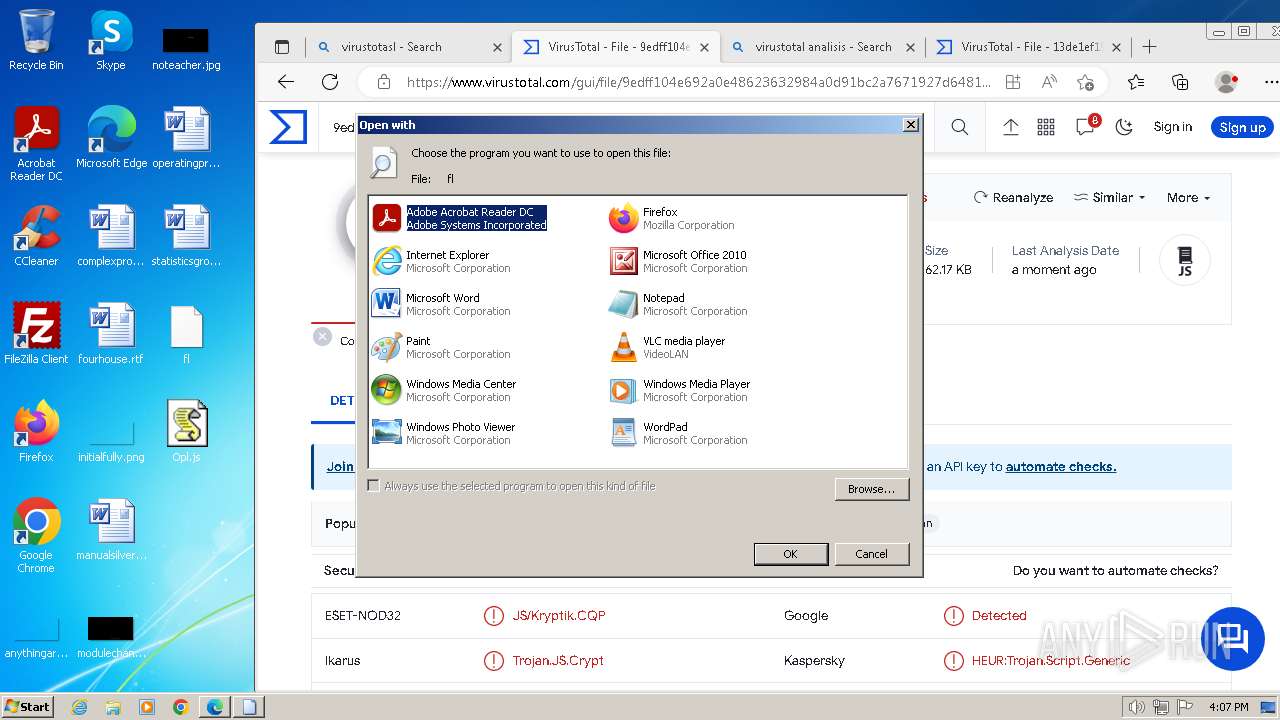
Task: Select Windows Photo Viewer program
Action: 443,433
